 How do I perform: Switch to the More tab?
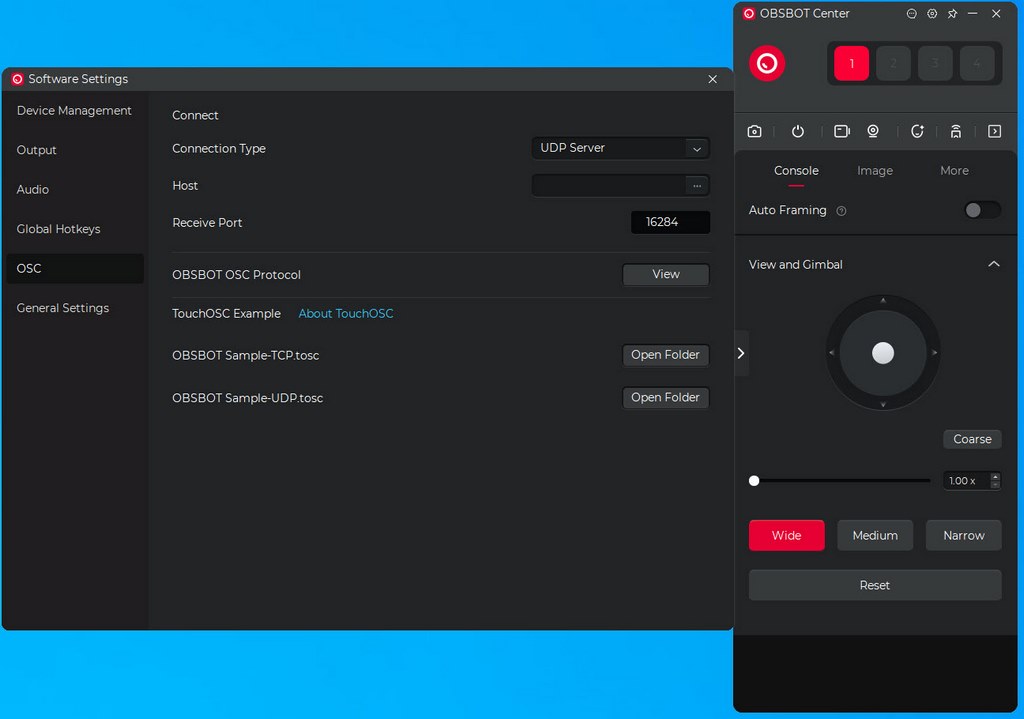point(954,171)
